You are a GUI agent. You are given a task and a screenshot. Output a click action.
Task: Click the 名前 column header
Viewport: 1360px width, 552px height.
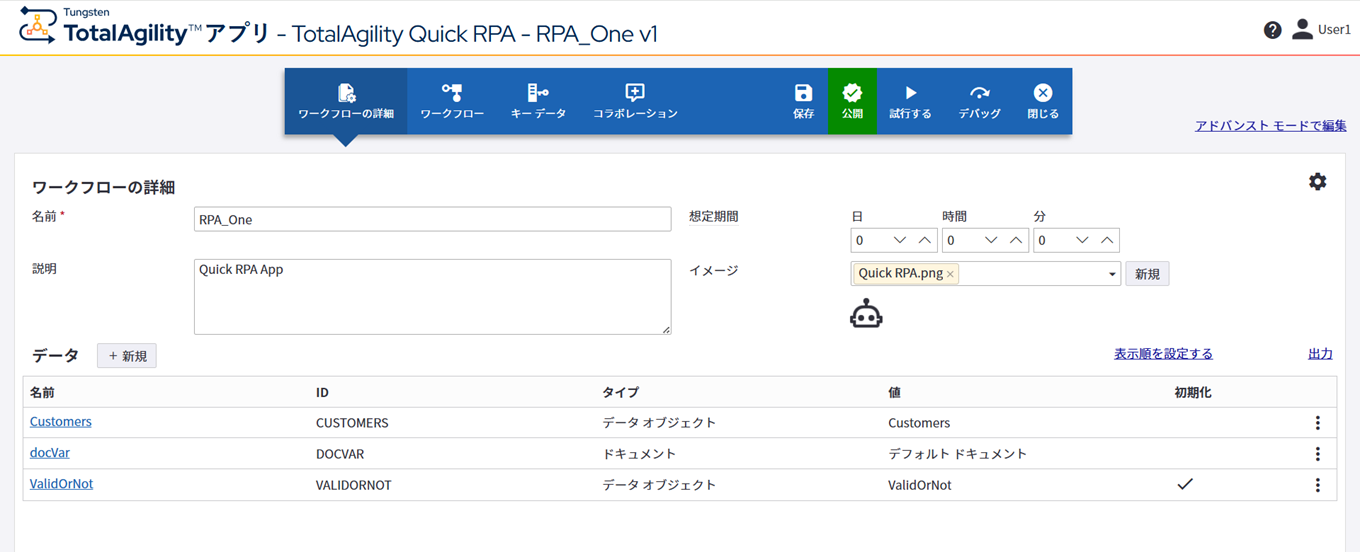coord(42,393)
